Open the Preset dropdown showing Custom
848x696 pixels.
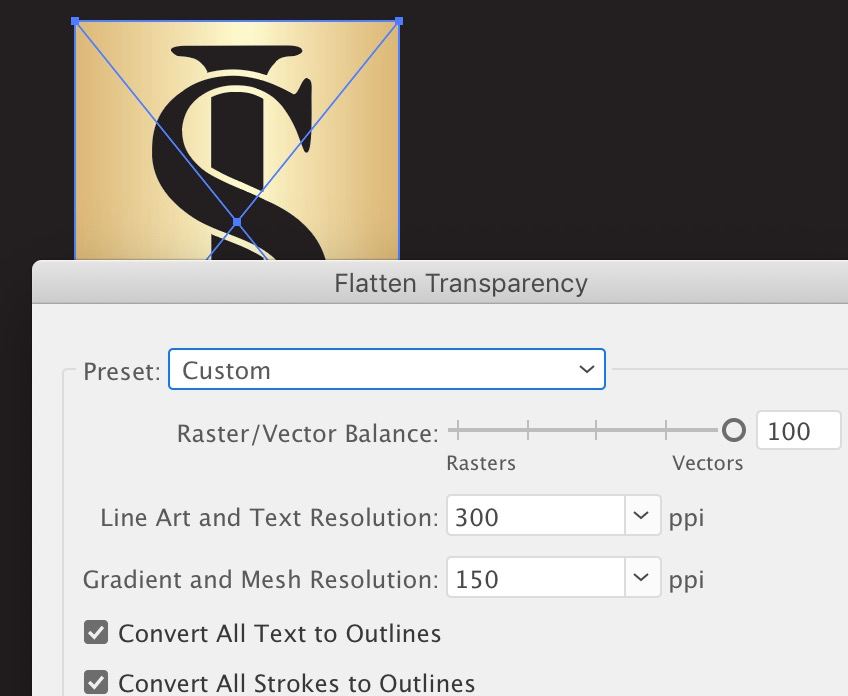coord(386,370)
